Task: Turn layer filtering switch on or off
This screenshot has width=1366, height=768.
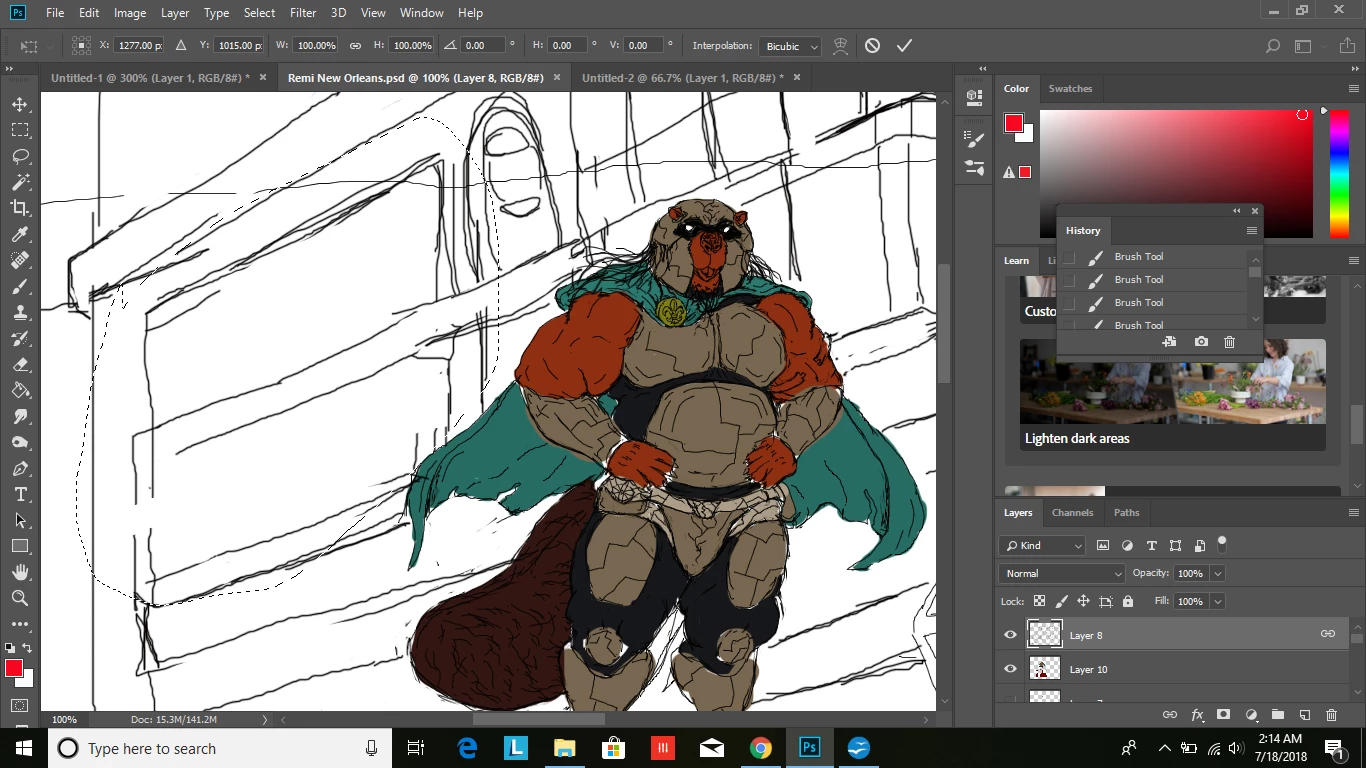Action: pyautogui.click(x=1222, y=544)
